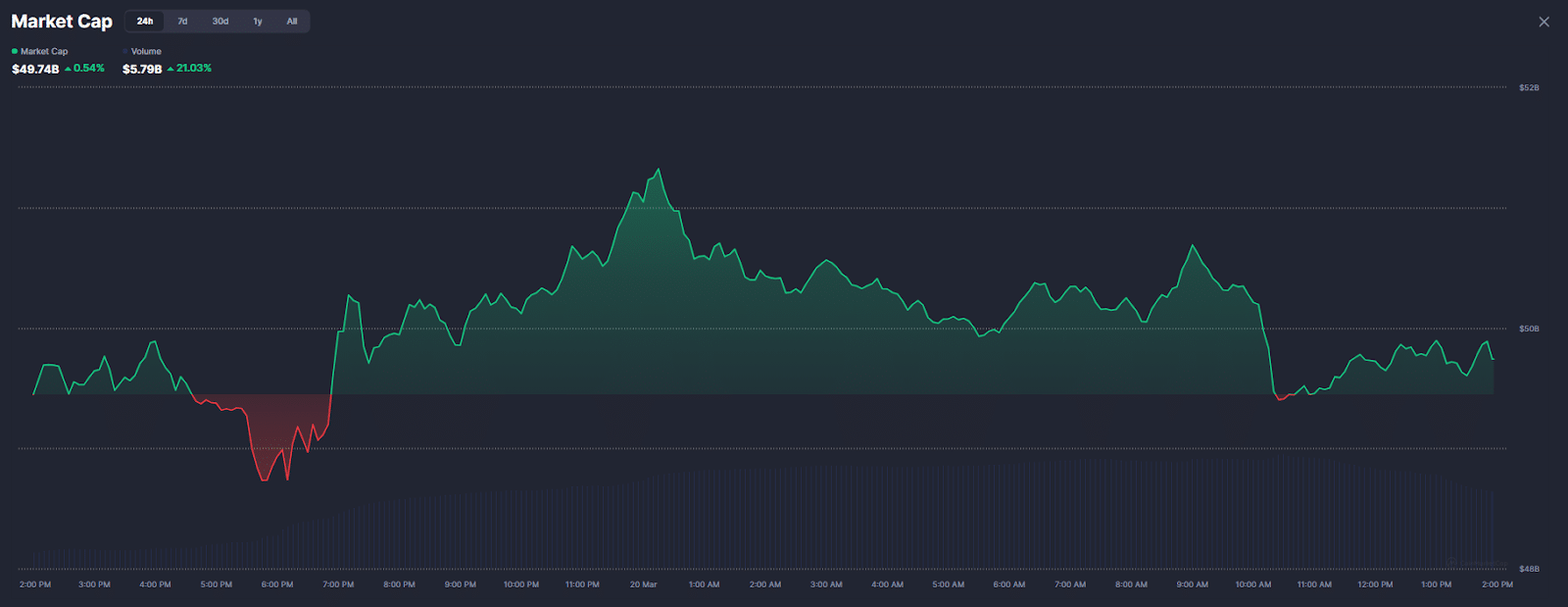Click the 9:00 PM x-axis label

pos(461,584)
